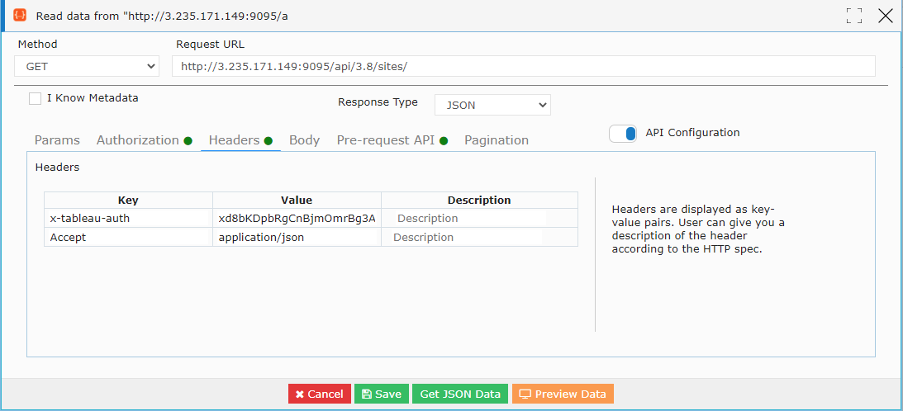Click the red Cancel button

[319, 394]
